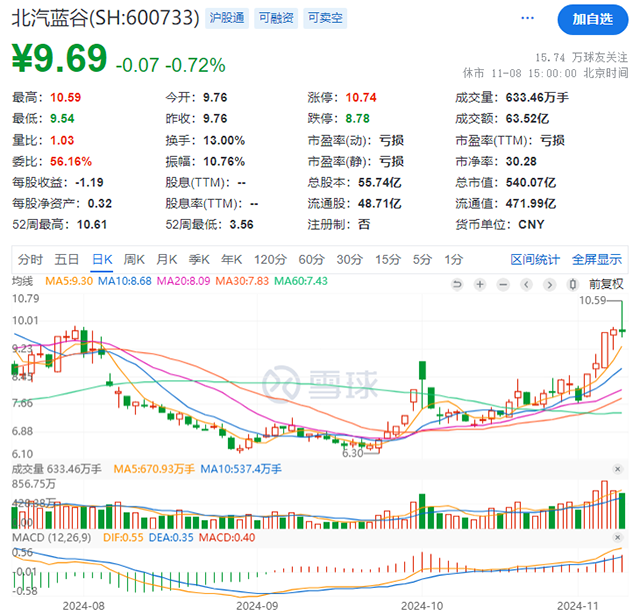
Task: Click the 可融资 tag
Action: [276, 18]
